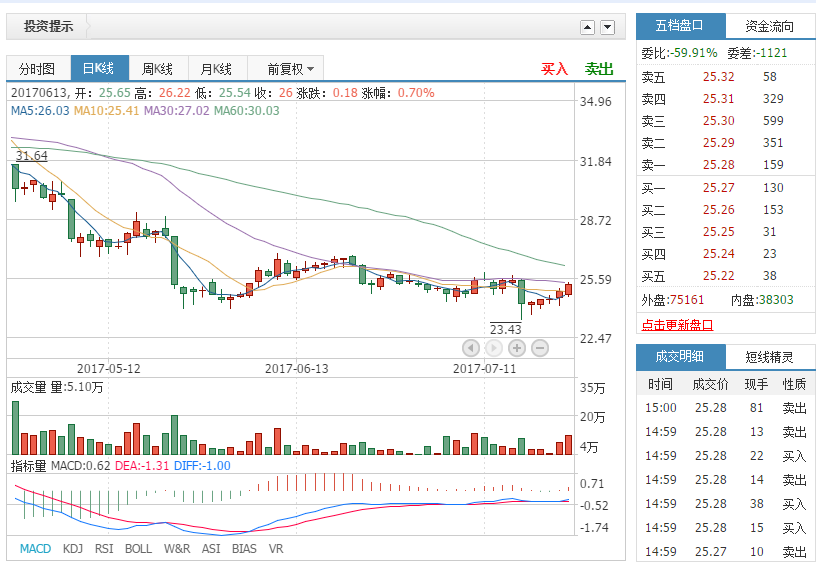Switch the indicator to KDJ
Image resolution: width=823 pixels, height=578 pixels.
click(72, 549)
